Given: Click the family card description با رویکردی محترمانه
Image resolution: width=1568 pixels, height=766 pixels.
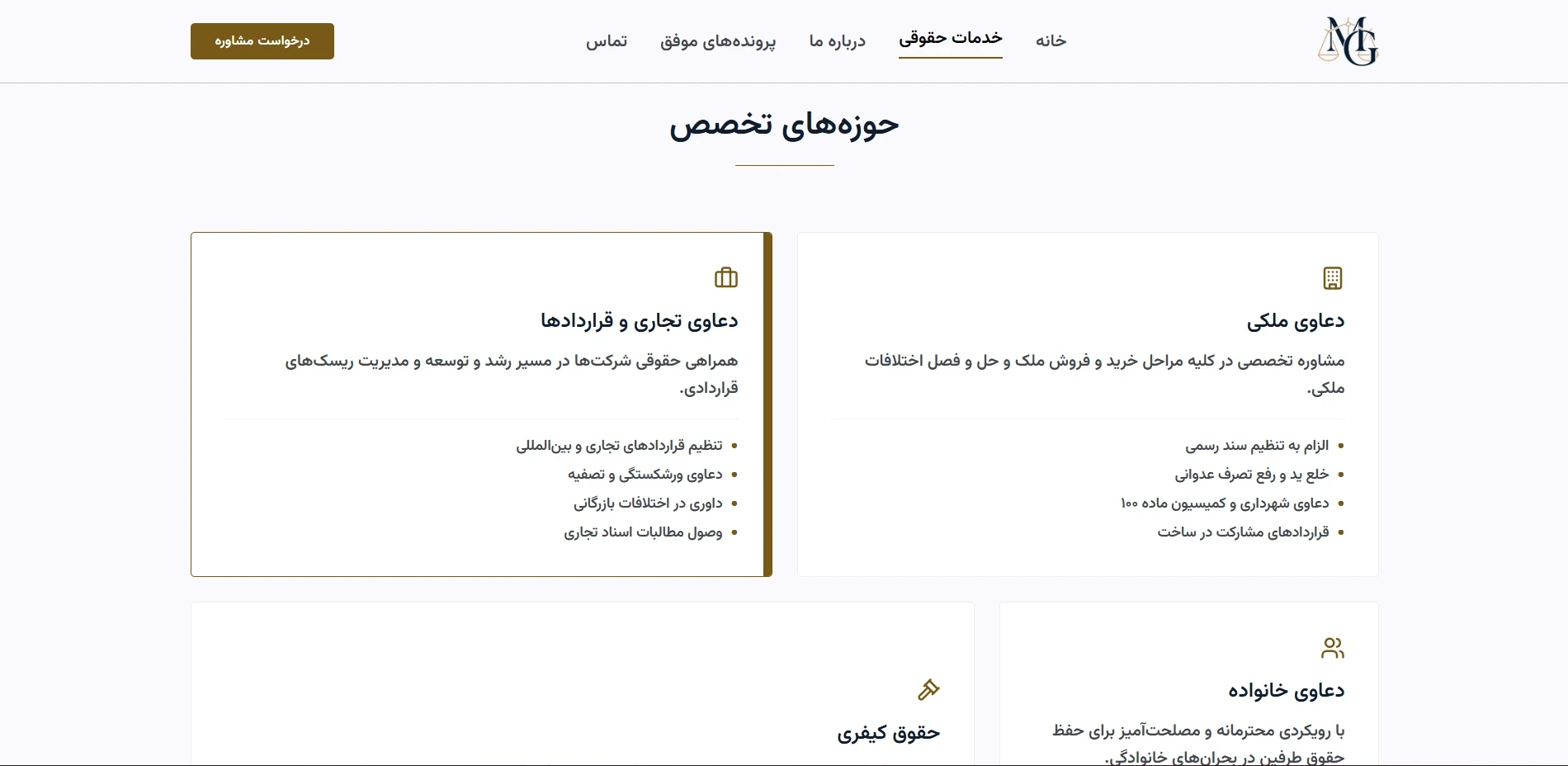Looking at the screenshot, I should pos(1198,743).
